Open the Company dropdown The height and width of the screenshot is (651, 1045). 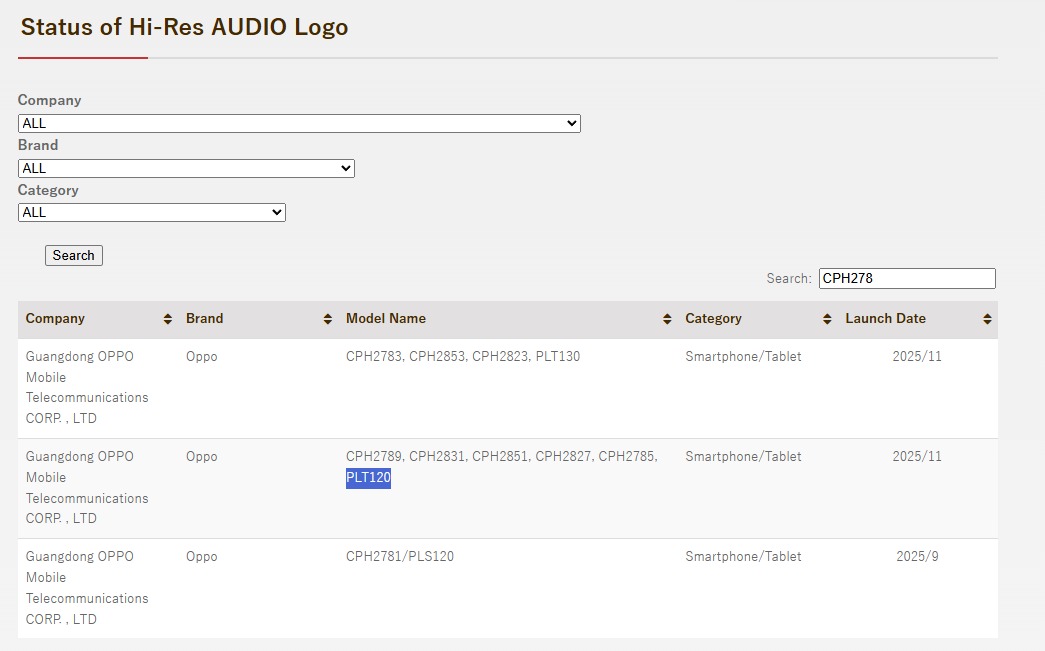click(298, 124)
